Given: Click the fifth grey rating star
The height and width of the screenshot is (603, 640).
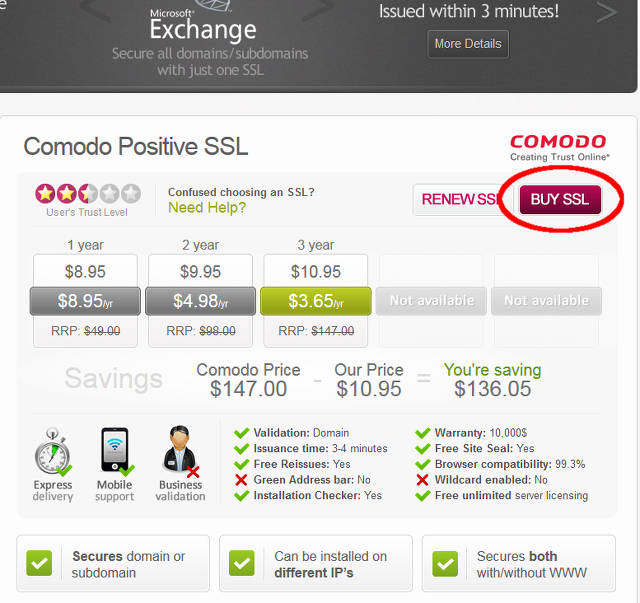Looking at the screenshot, I should coord(131,194).
